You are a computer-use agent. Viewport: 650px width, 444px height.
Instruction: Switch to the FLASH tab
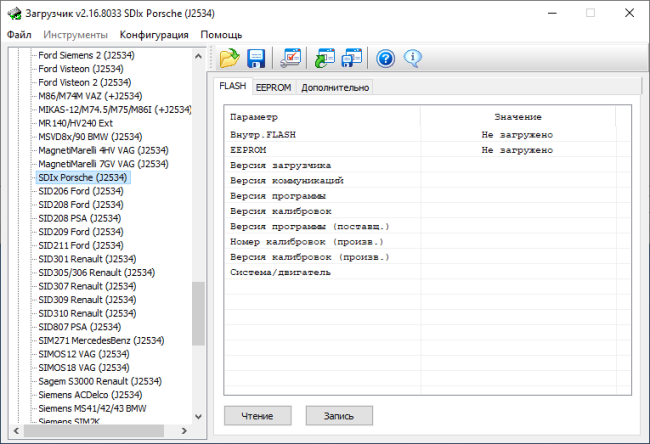pyautogui.click(x=233, y=86)
